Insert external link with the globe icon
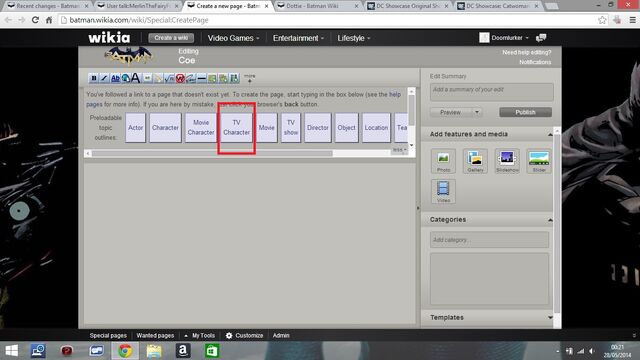The height and width of the screenshot is (360, 640). tap(126, 78)
